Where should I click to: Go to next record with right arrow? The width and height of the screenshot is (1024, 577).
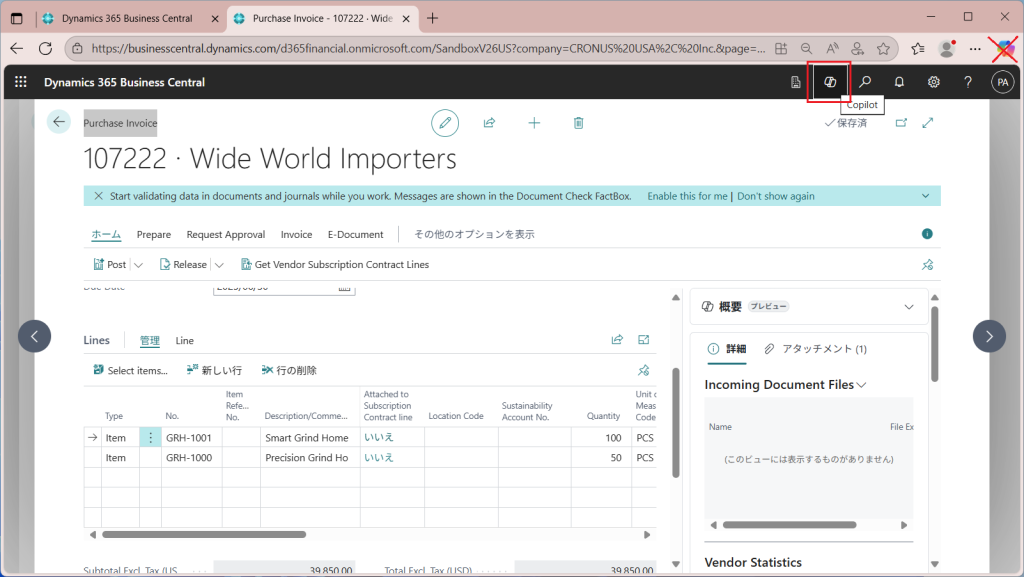click(989, 336)
